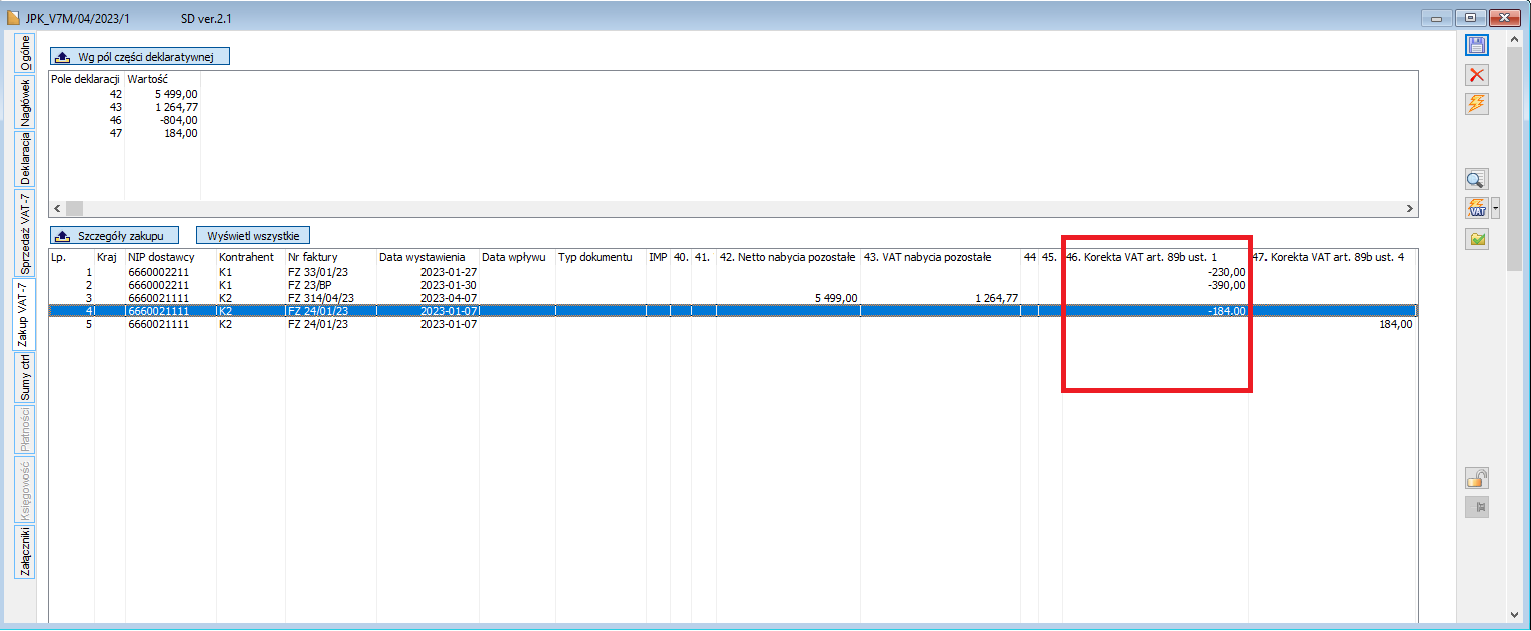Switch to the Ogólne side tab

[24, 52]
